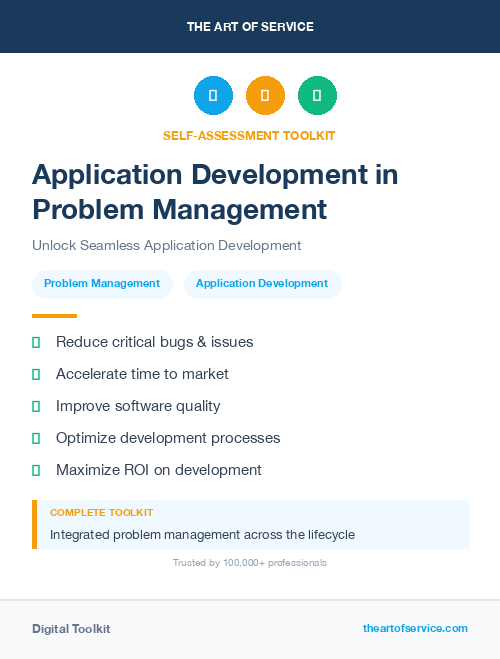Click the Unlock Seamless Application Development subtitle
The height and width of the screenshot is (659, 500).
tap(166, 245)
